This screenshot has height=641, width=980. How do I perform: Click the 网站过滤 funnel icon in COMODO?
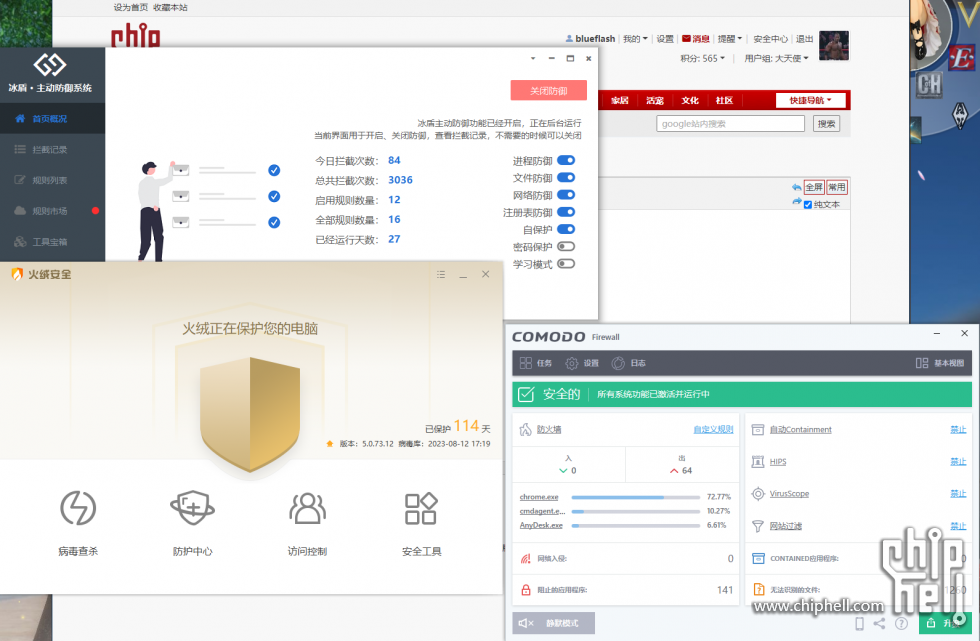pos(758,526)
